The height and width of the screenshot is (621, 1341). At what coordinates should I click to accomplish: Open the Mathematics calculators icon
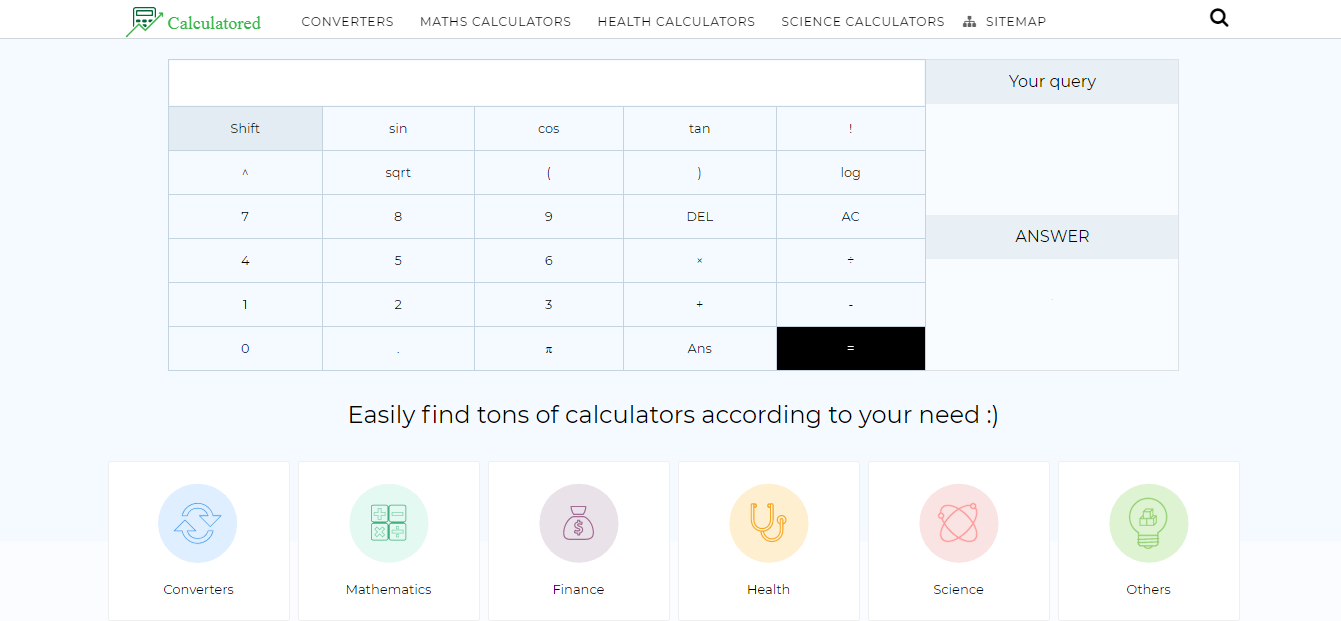coord(388,522)
